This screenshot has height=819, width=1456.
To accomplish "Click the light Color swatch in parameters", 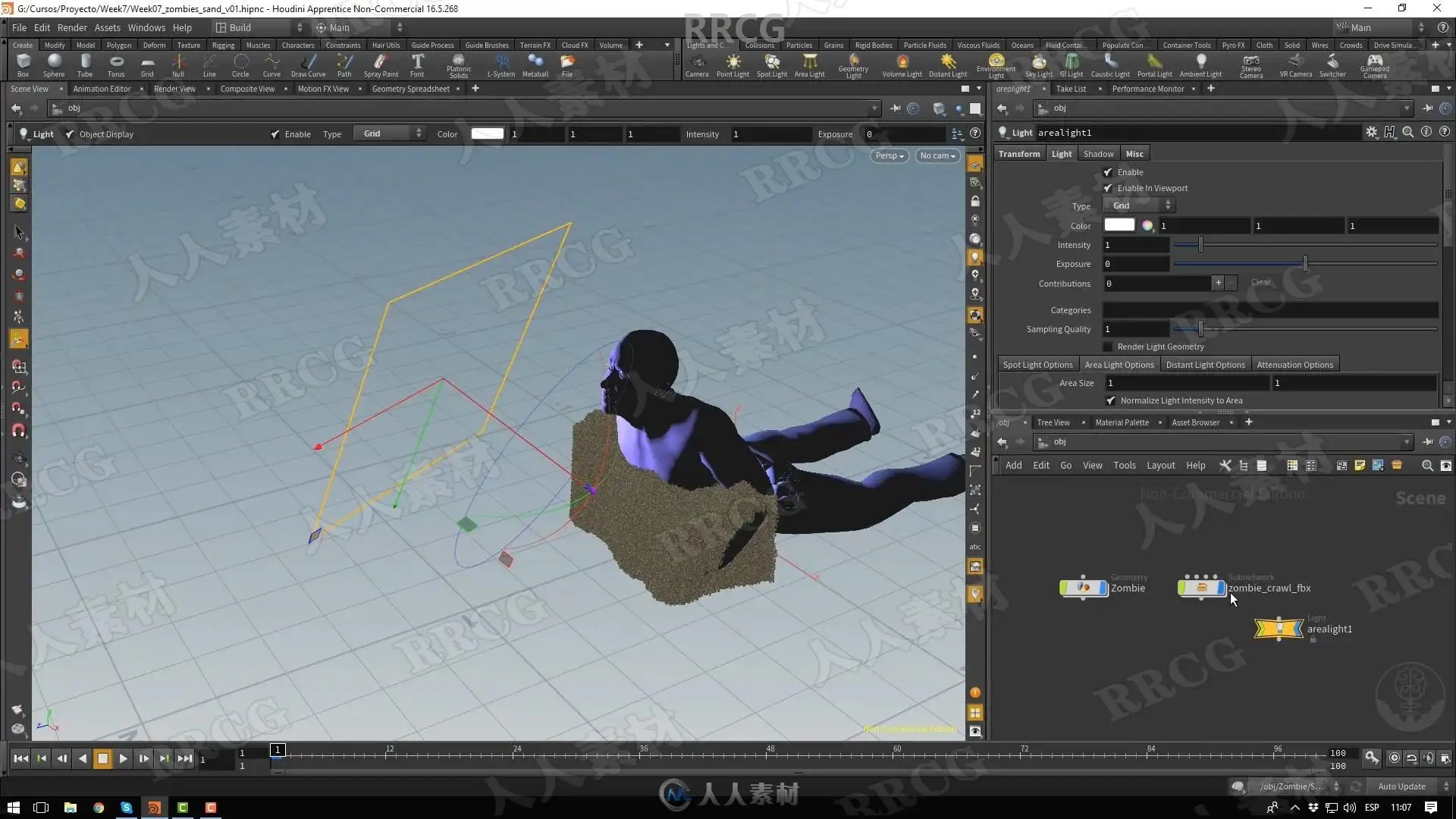I will [1119, 225].
